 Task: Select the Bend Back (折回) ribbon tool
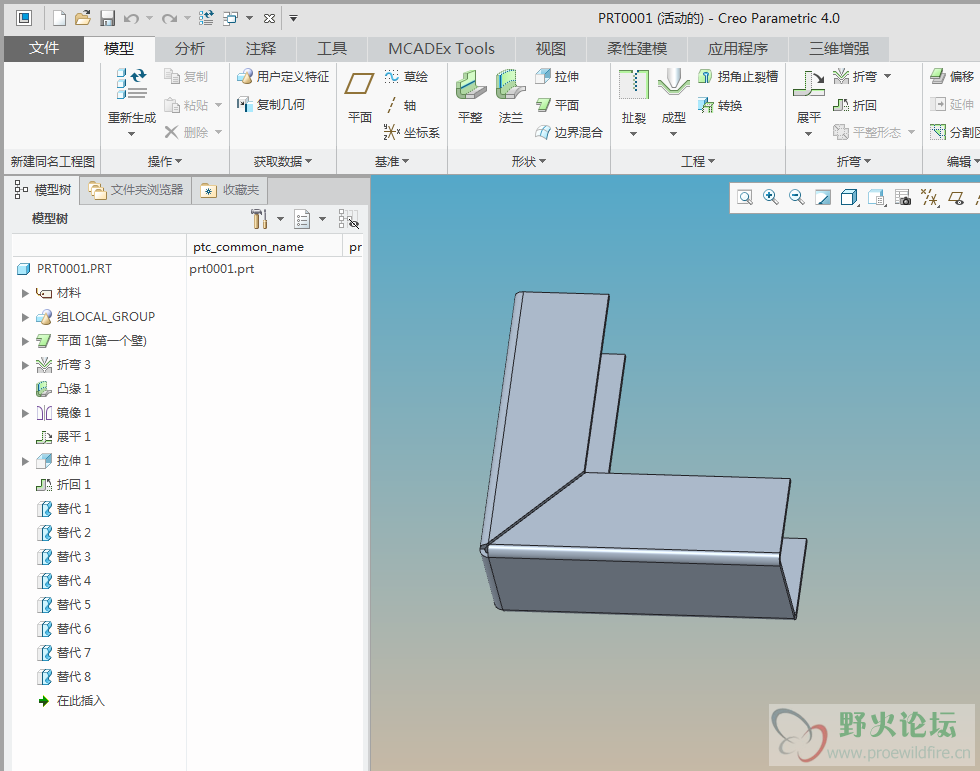pos(855,105)
